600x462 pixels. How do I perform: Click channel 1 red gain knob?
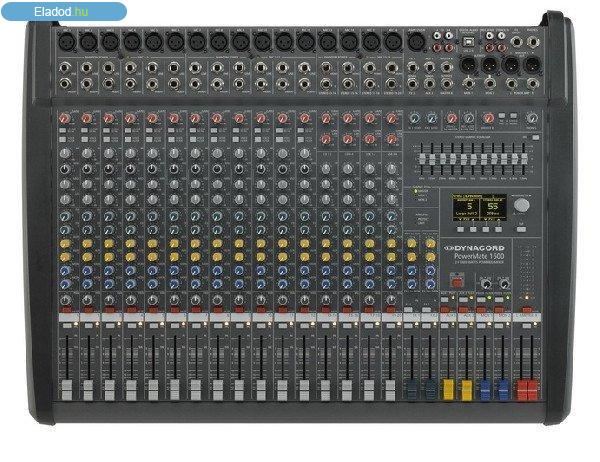pyautogui.click(x=65, y=118)
